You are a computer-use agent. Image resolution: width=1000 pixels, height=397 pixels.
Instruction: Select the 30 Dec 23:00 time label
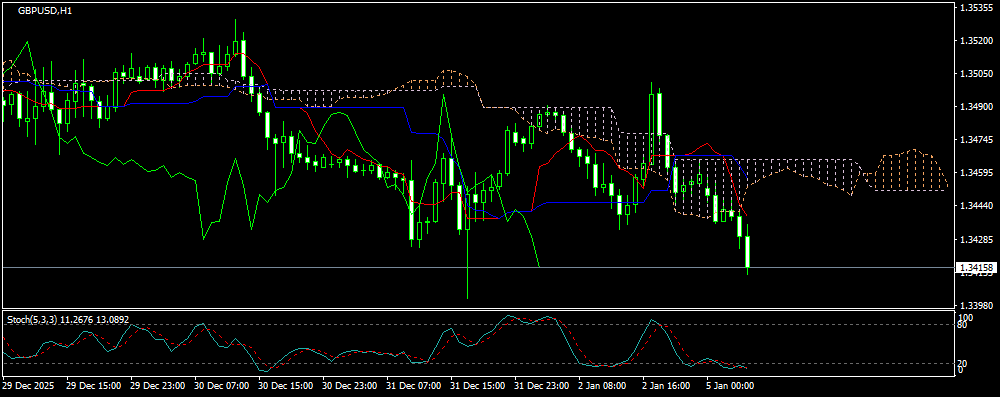pos(350,386)
